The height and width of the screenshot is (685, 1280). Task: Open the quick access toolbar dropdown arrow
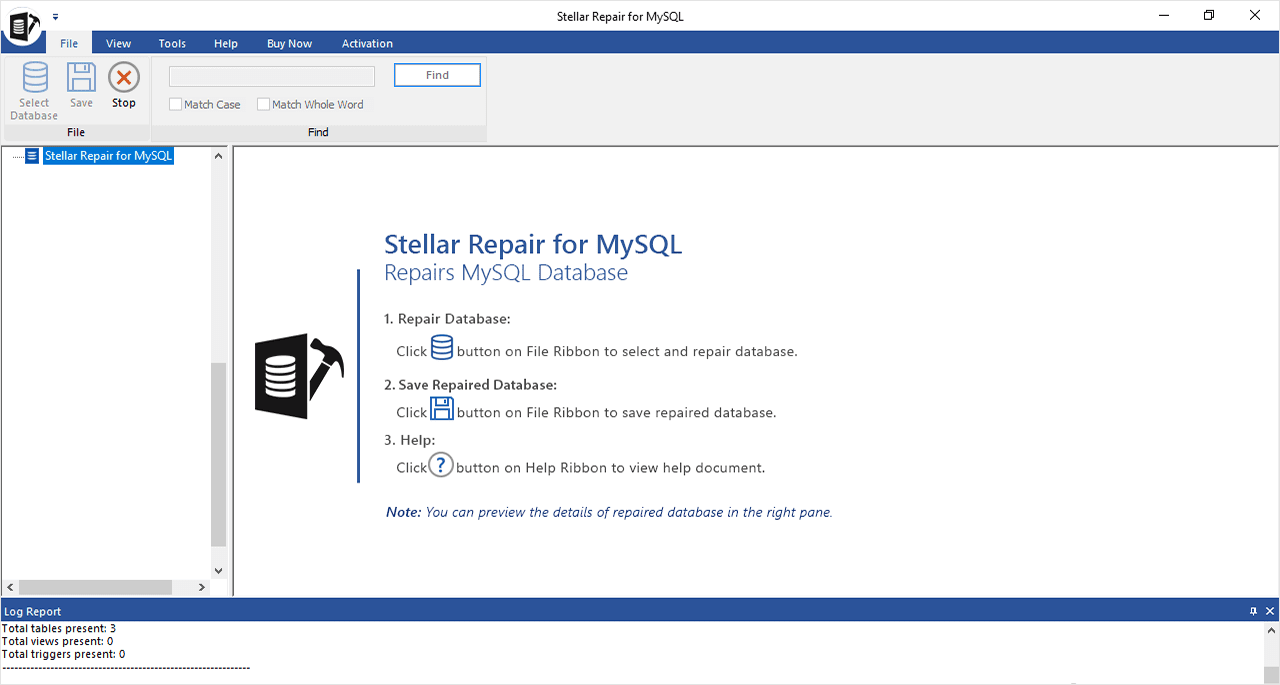[56, 17]
